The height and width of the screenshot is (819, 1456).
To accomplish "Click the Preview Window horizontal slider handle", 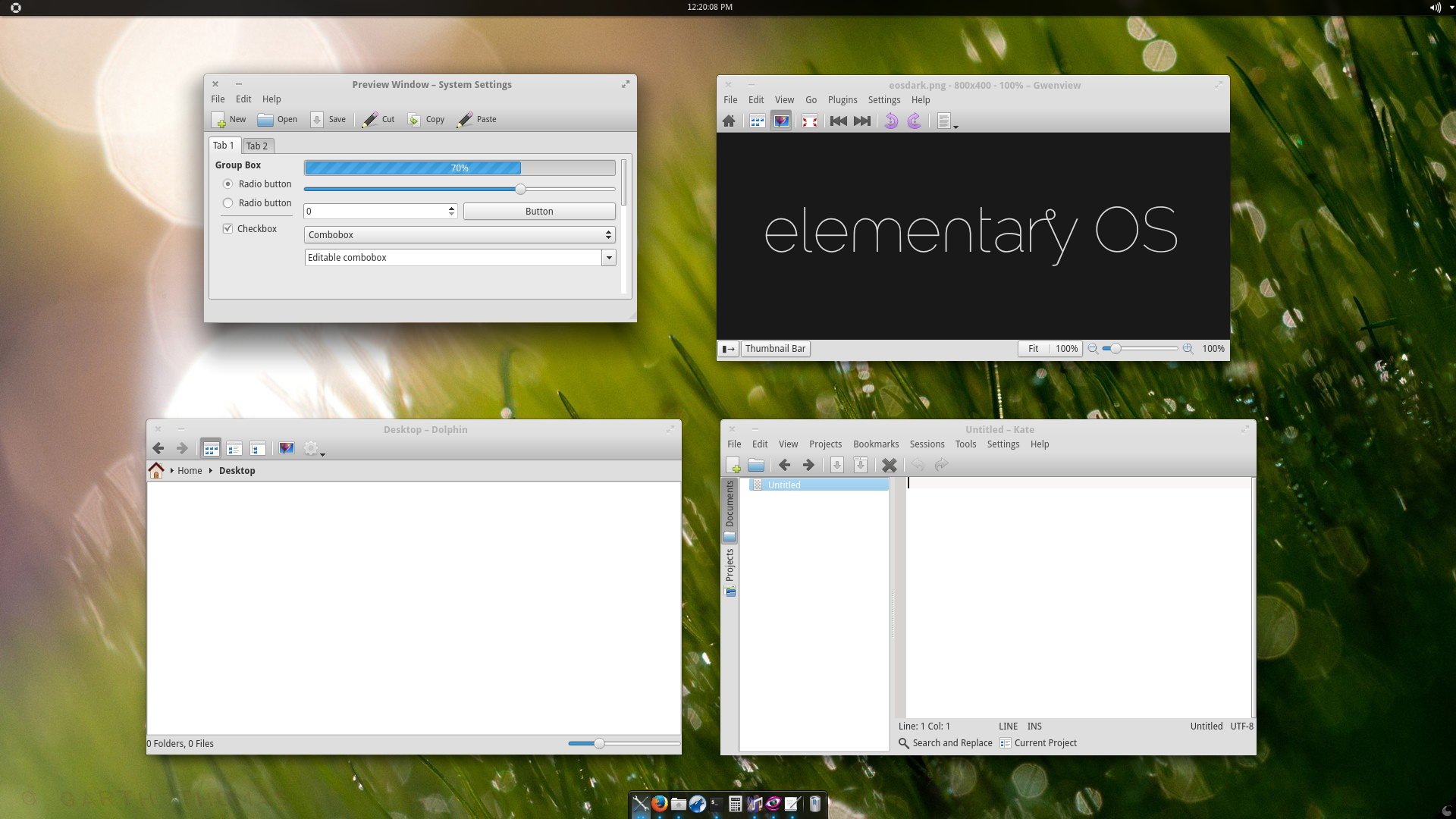I will [x=520, y=190].
